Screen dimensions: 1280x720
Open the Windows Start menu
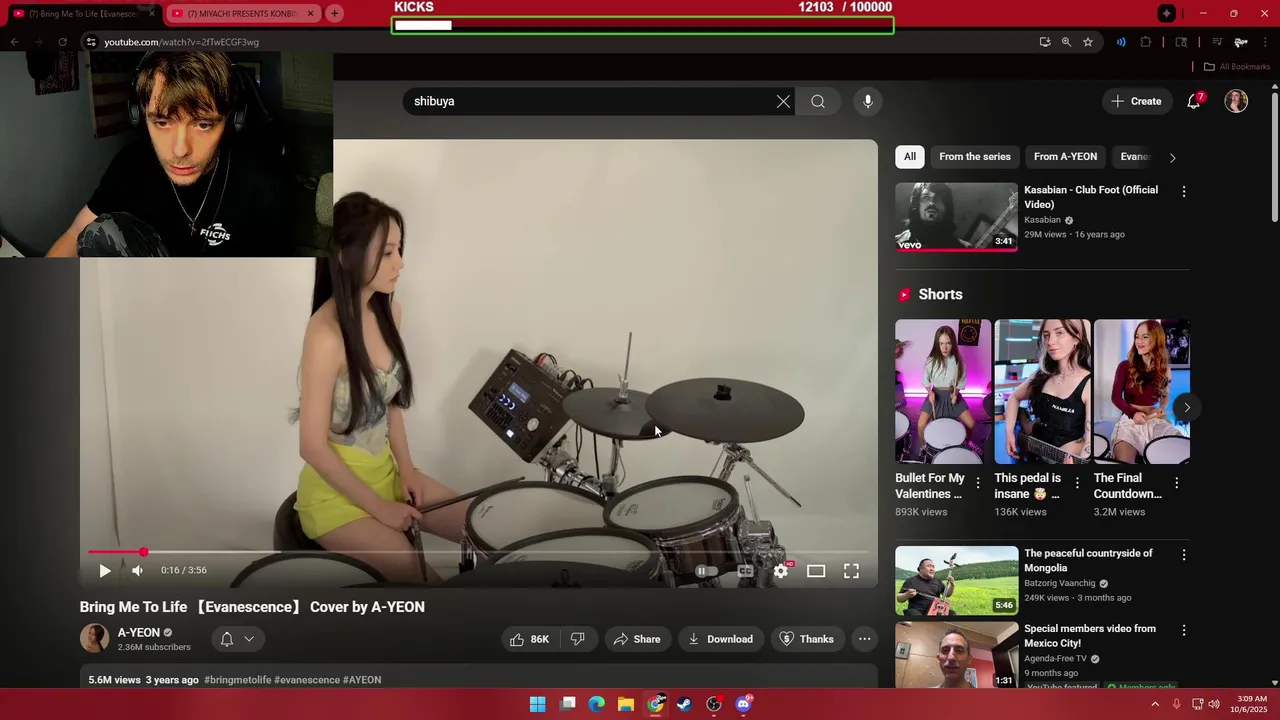[x=537, y=704]
